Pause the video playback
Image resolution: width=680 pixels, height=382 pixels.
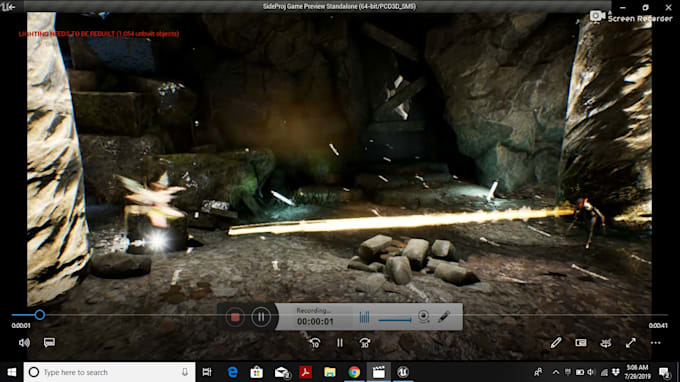tap(340, 343)
